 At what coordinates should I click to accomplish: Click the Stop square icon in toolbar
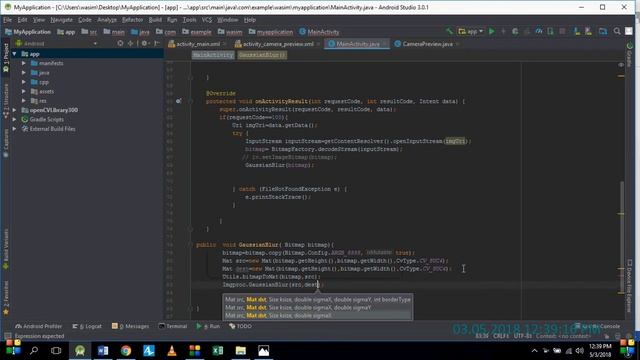(x=562, y=31)
